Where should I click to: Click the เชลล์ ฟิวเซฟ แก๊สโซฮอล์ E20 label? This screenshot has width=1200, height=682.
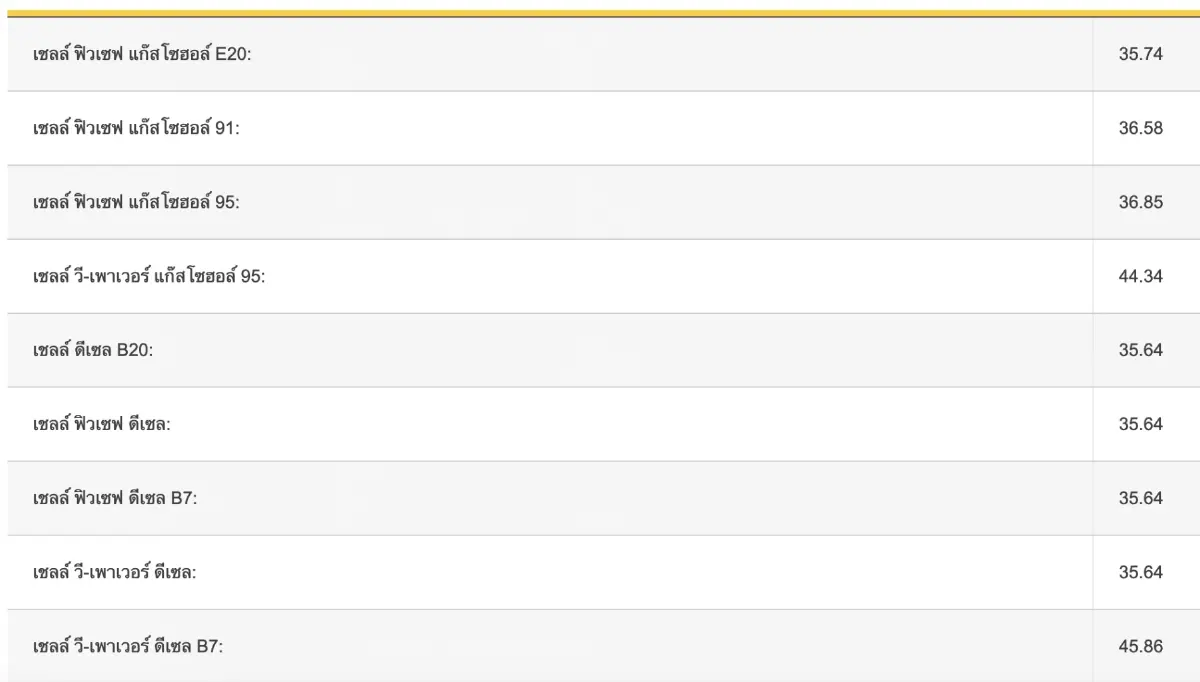click(x=143, y=54)
